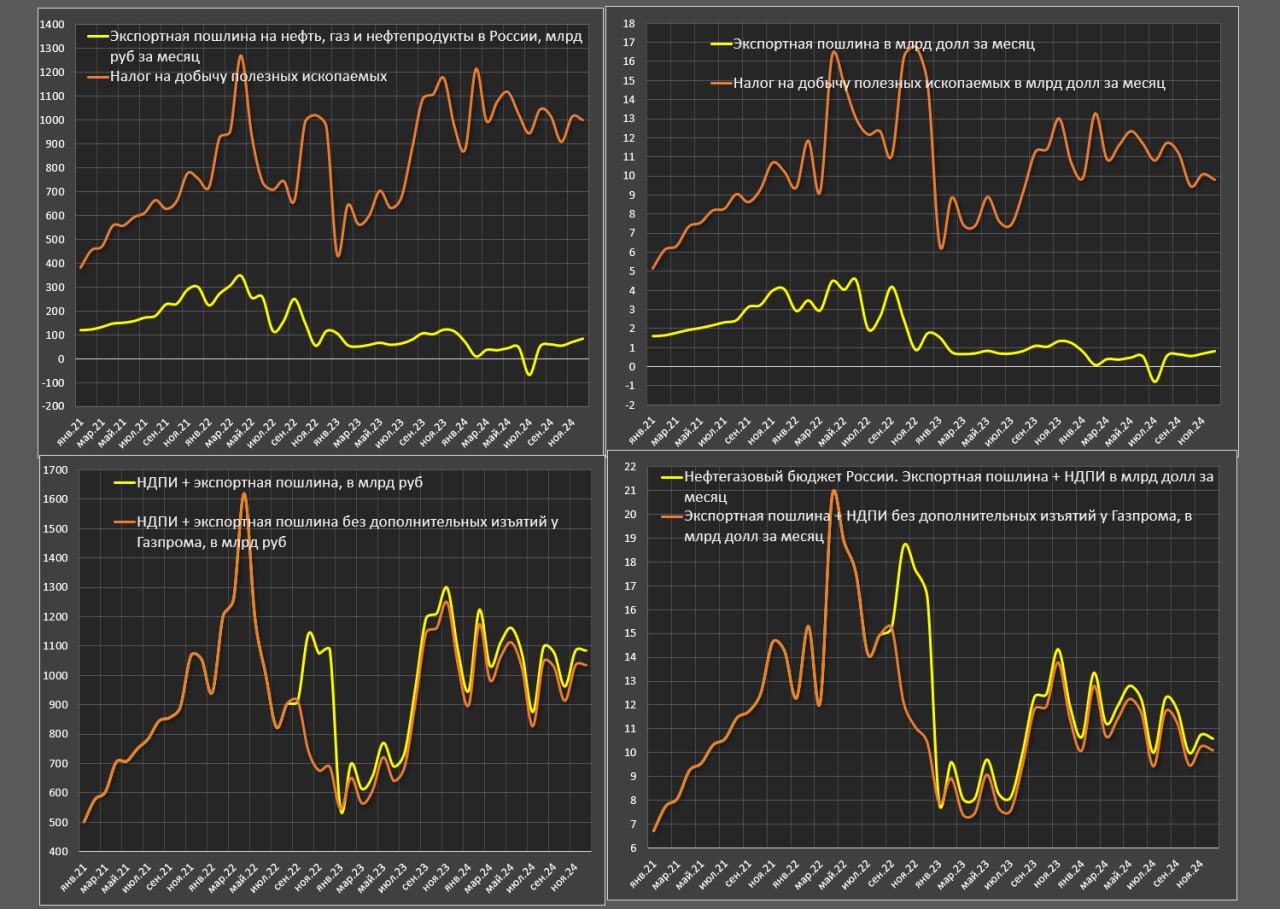Click orange legend line beside 'Налог на добычу полезных ископаемых' in top-left chart
The height and width of the screenshot is (909, 1280).
[x=97, y=75]
